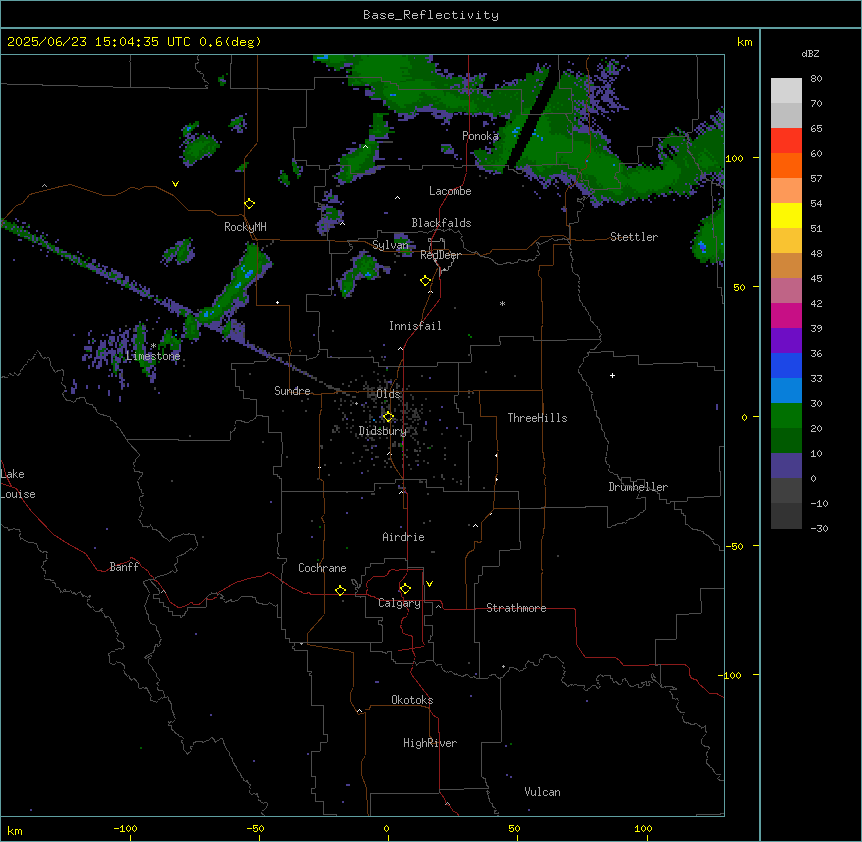Select the Drumheller city label
Screen dimensions: 862x842
(638, 487)
